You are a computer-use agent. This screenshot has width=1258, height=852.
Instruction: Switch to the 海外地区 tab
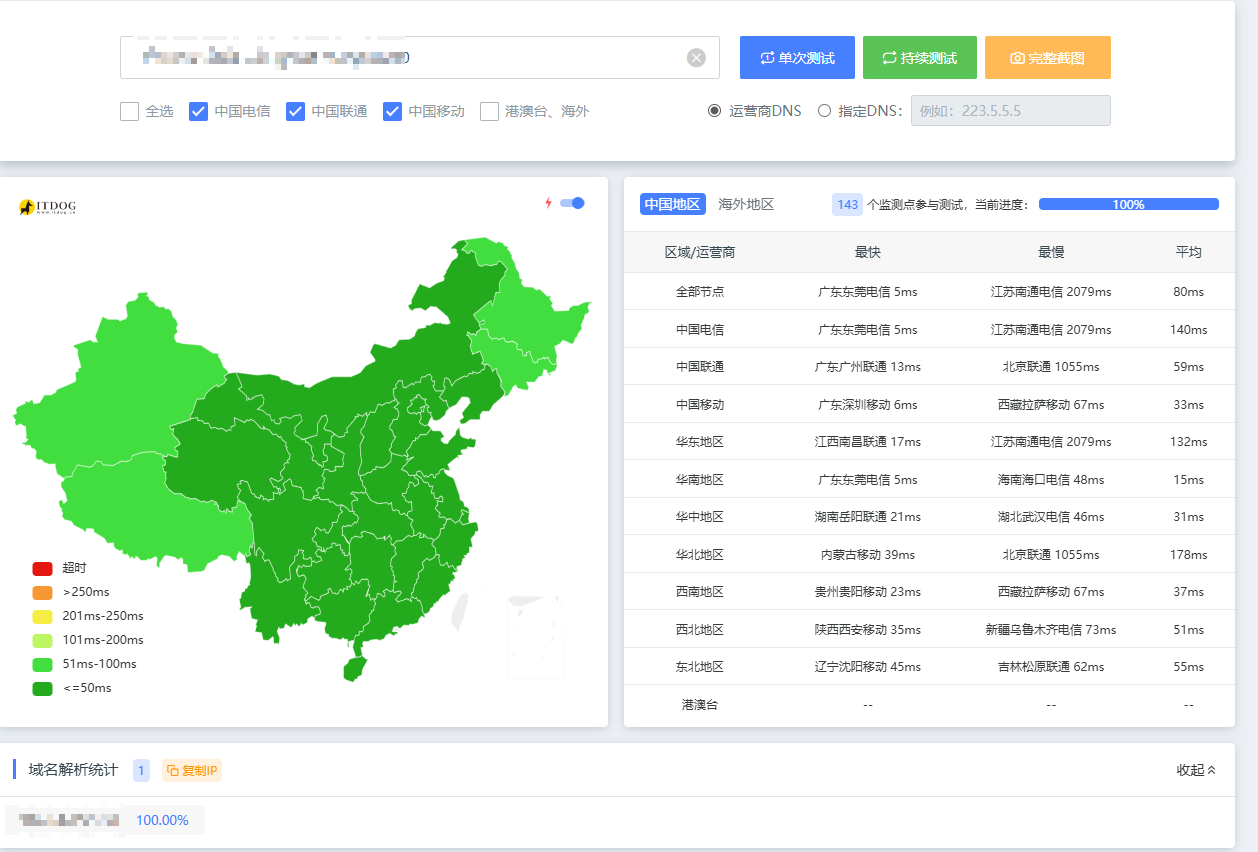coord(746,204)
